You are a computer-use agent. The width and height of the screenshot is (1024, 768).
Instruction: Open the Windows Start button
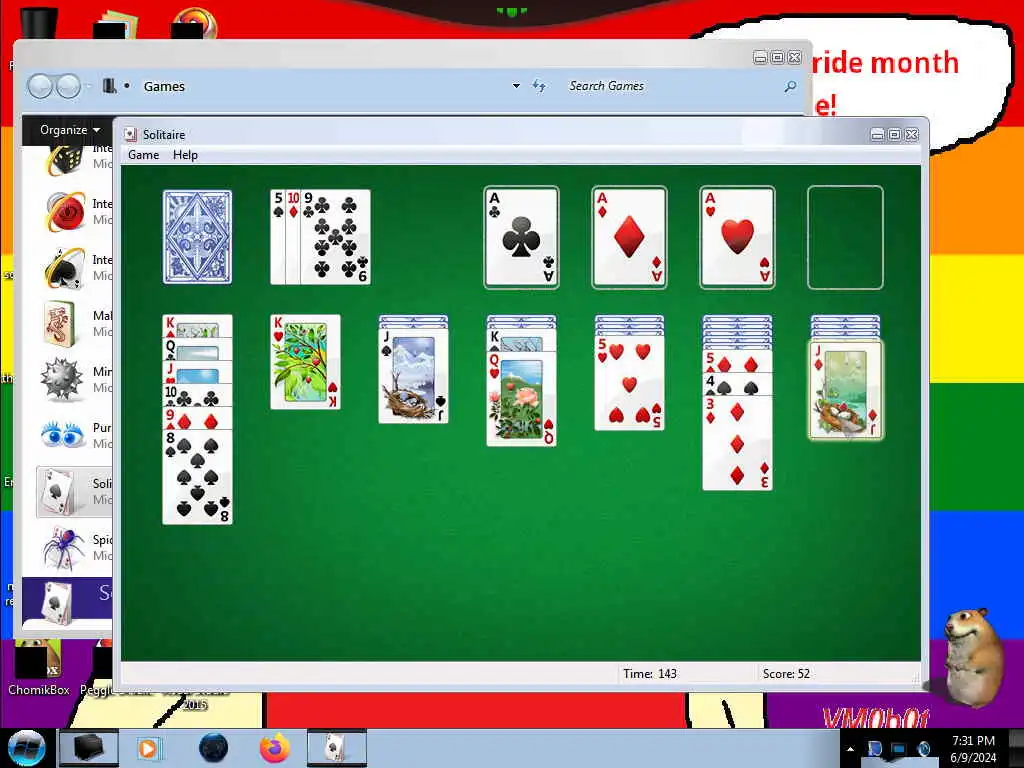coord(26,748)
